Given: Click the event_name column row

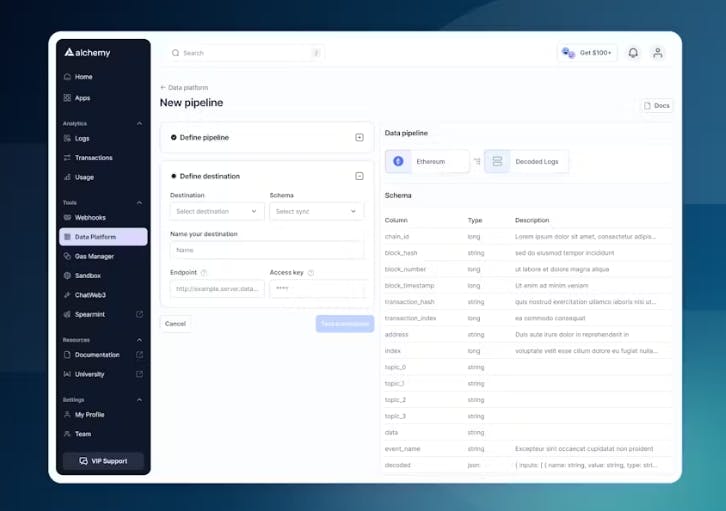Looking at the screenshot, I should pos(528,449).
